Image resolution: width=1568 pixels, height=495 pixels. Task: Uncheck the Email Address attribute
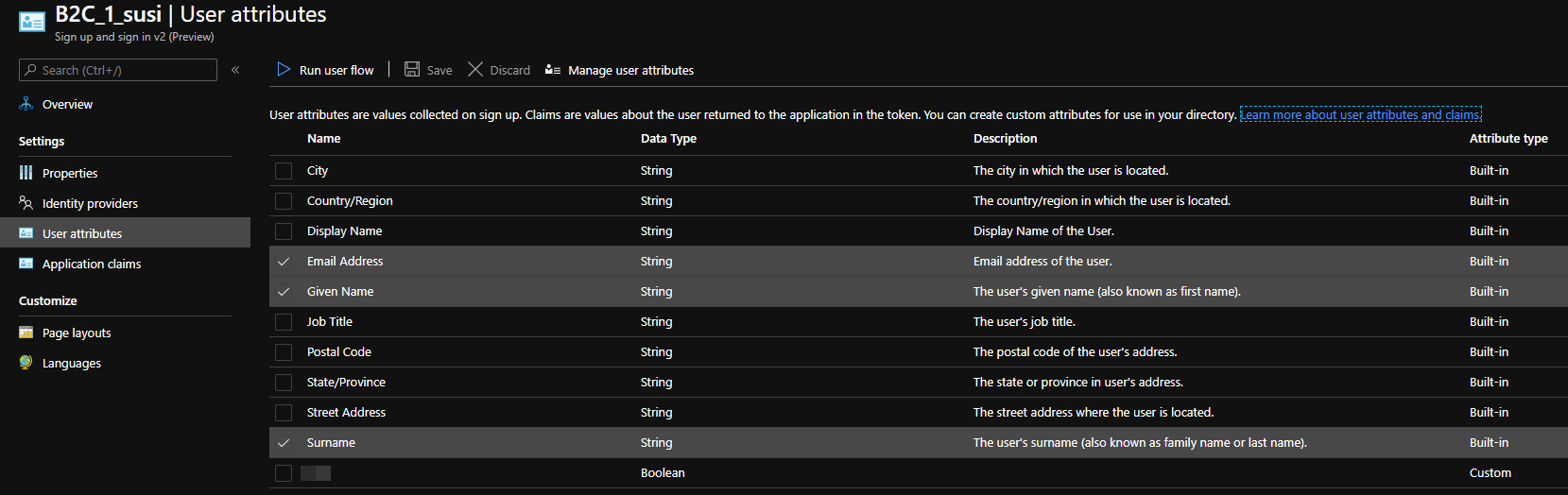pyautogui.click(x=284, y=262)
